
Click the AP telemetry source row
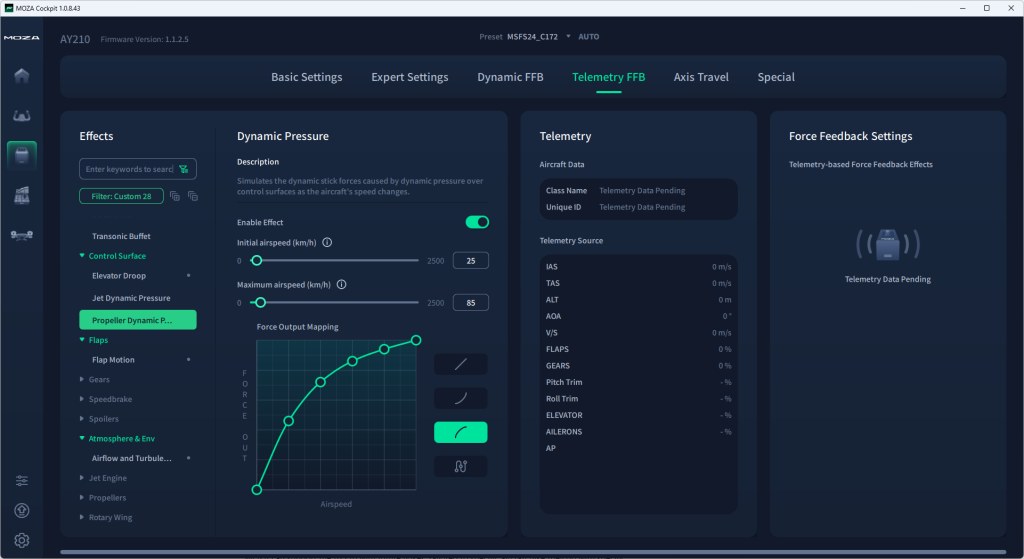(639, 448)
